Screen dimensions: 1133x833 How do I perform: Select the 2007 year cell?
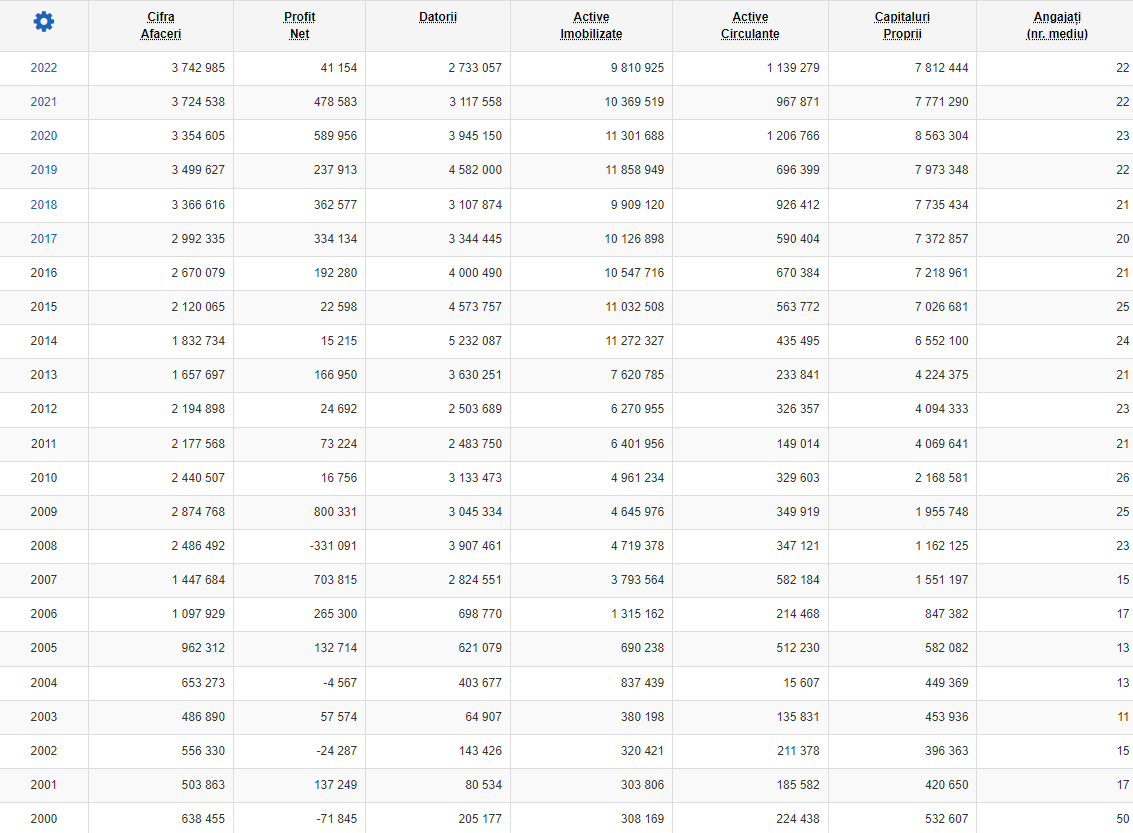coord(43,579)
